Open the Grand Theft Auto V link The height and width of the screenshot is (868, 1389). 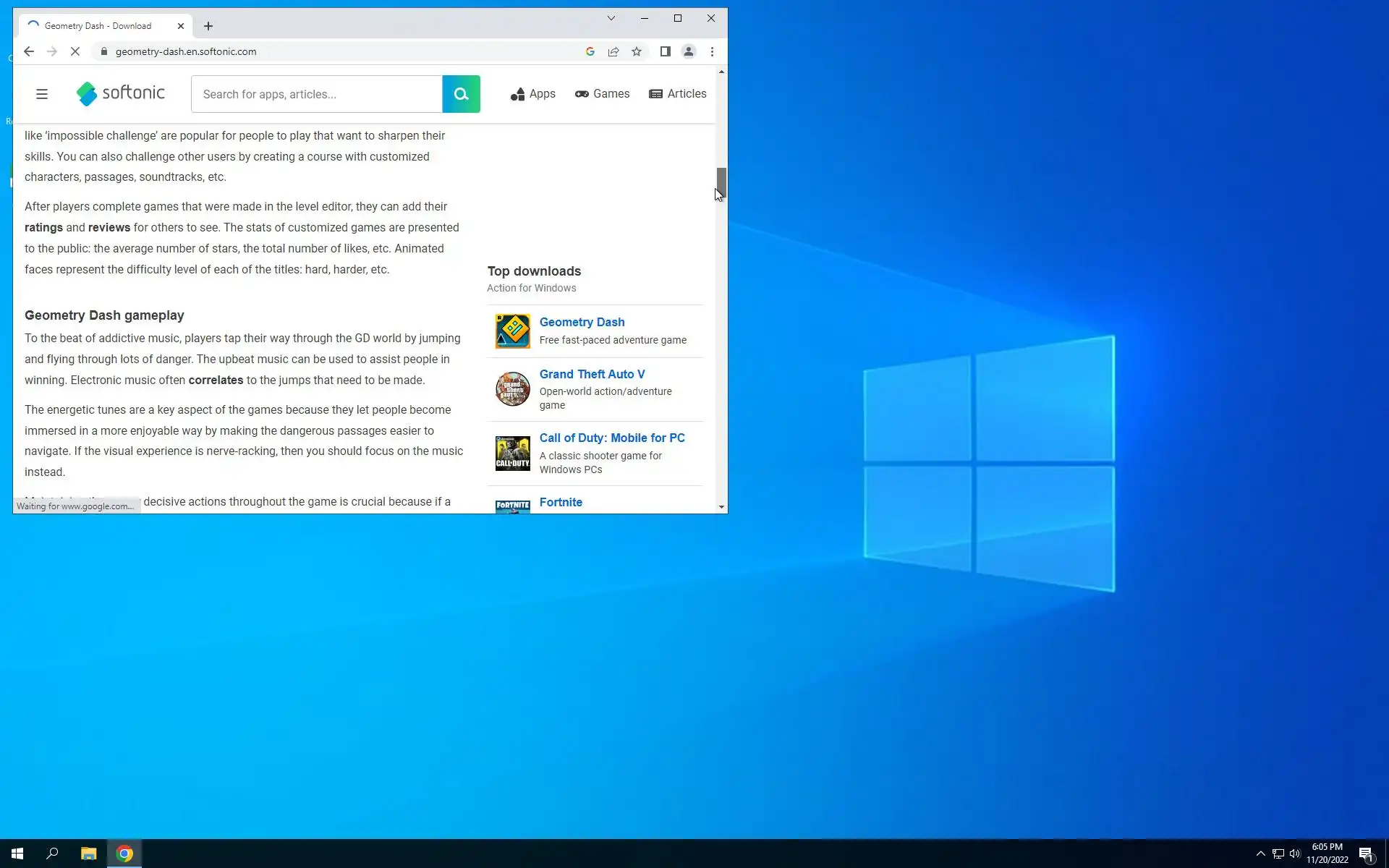[x=592, y=374]
